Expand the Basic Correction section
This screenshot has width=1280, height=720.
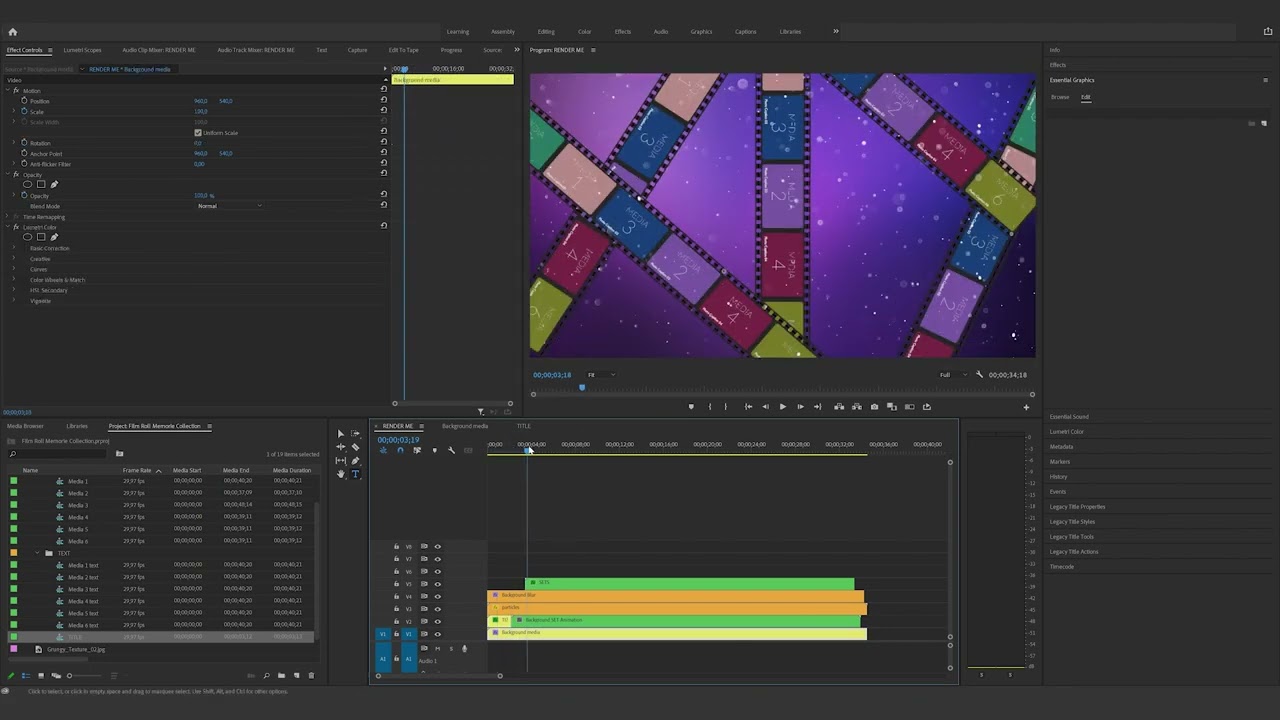point(14,248)
